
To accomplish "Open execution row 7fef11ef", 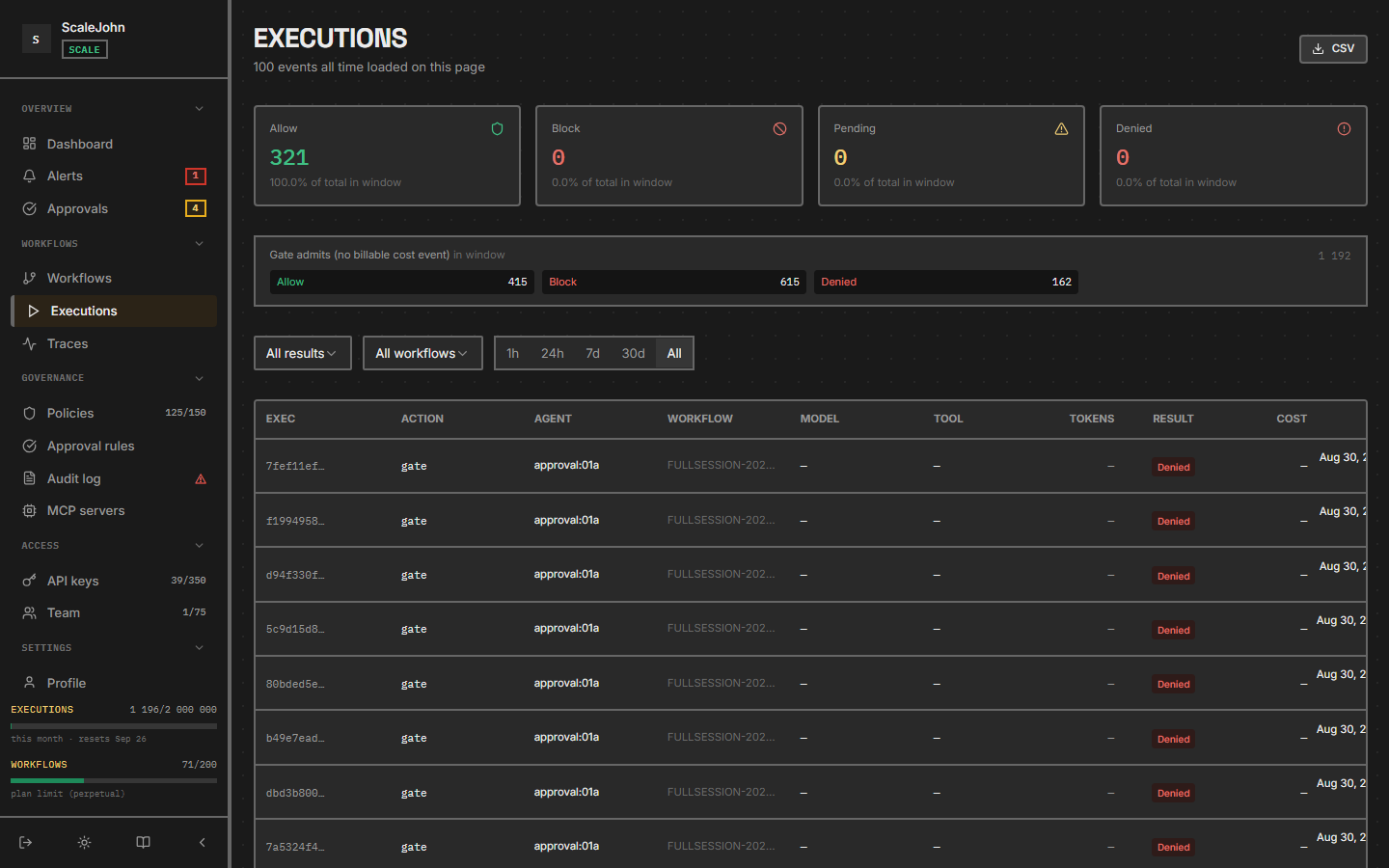I will coord(810,466).
